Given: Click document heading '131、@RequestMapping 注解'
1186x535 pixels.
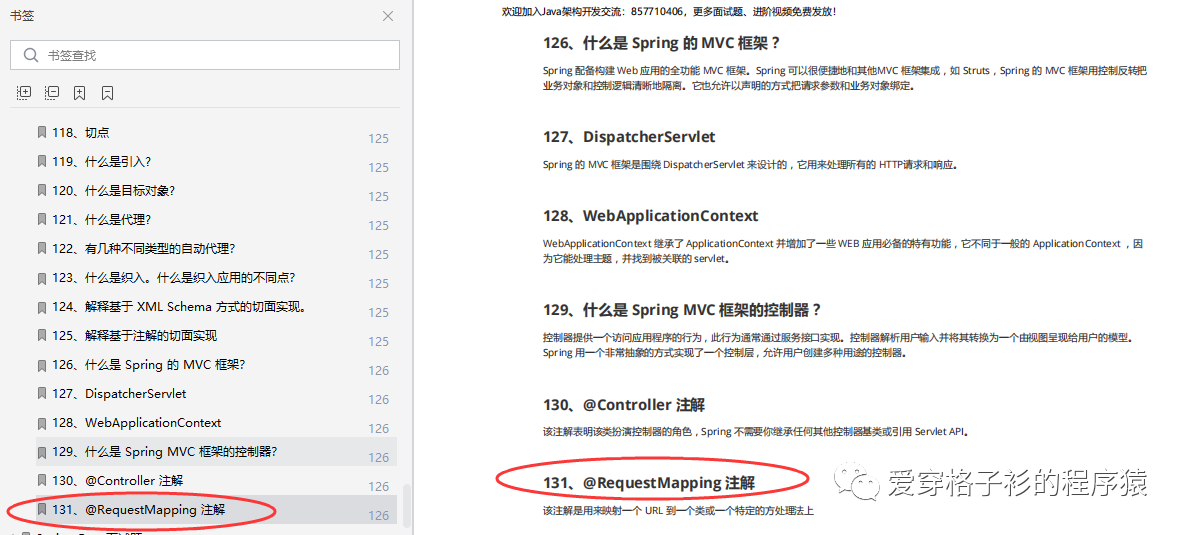Looking at the screenshot, I should pos(649,483).
